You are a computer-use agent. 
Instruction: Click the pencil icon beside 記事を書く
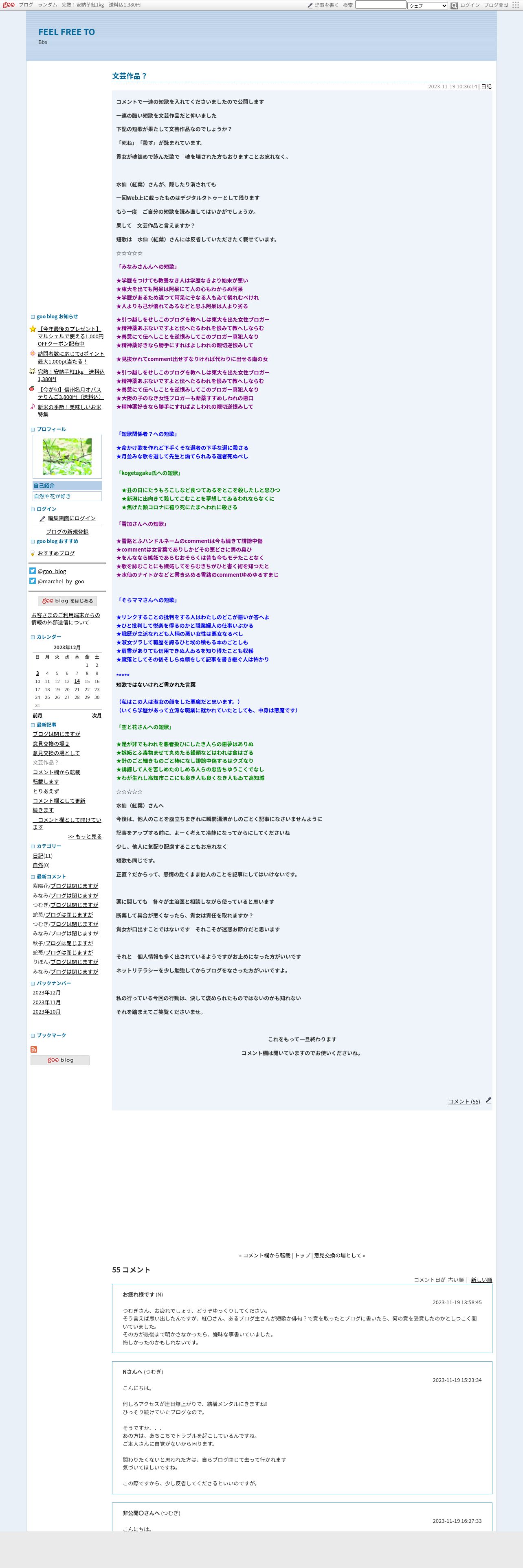pos(310,5)
